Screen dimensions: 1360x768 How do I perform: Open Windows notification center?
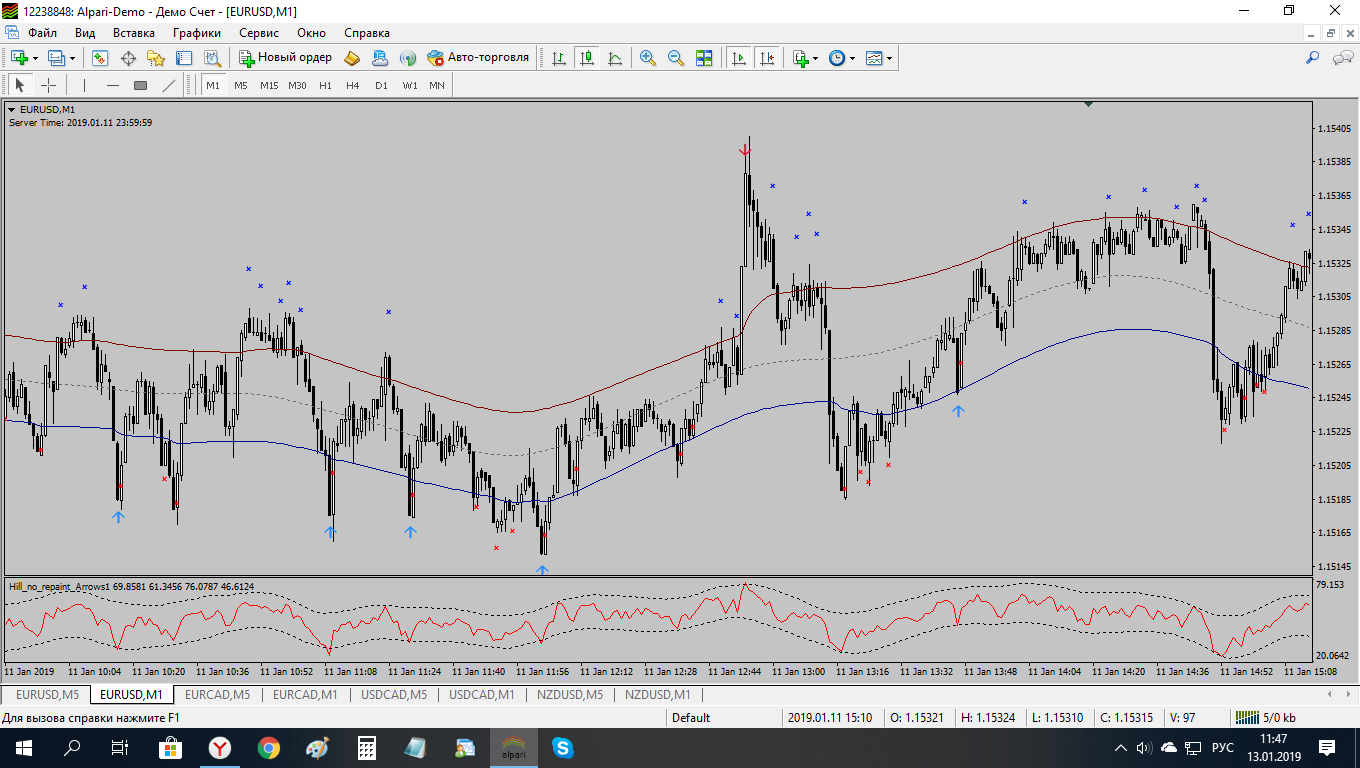1327,747
